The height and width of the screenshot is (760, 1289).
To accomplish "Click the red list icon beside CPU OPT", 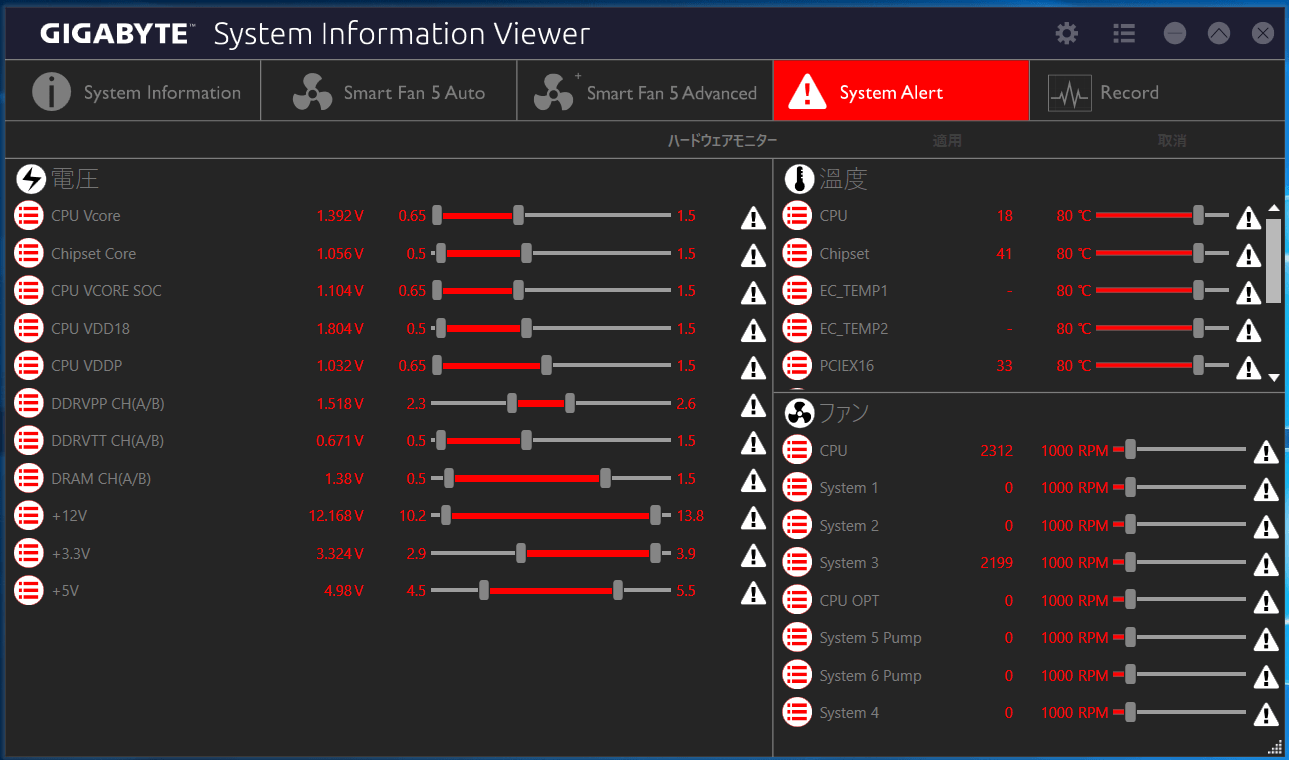I will (797, 601).
